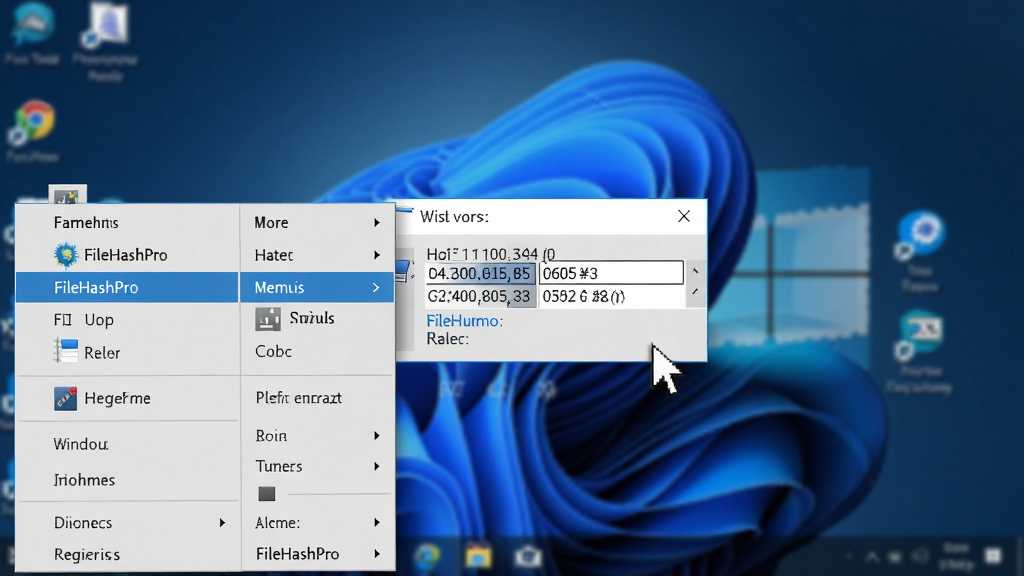Expand the Tuners submenu arrow
1024x576 pixels.
[x=377, y=466]
